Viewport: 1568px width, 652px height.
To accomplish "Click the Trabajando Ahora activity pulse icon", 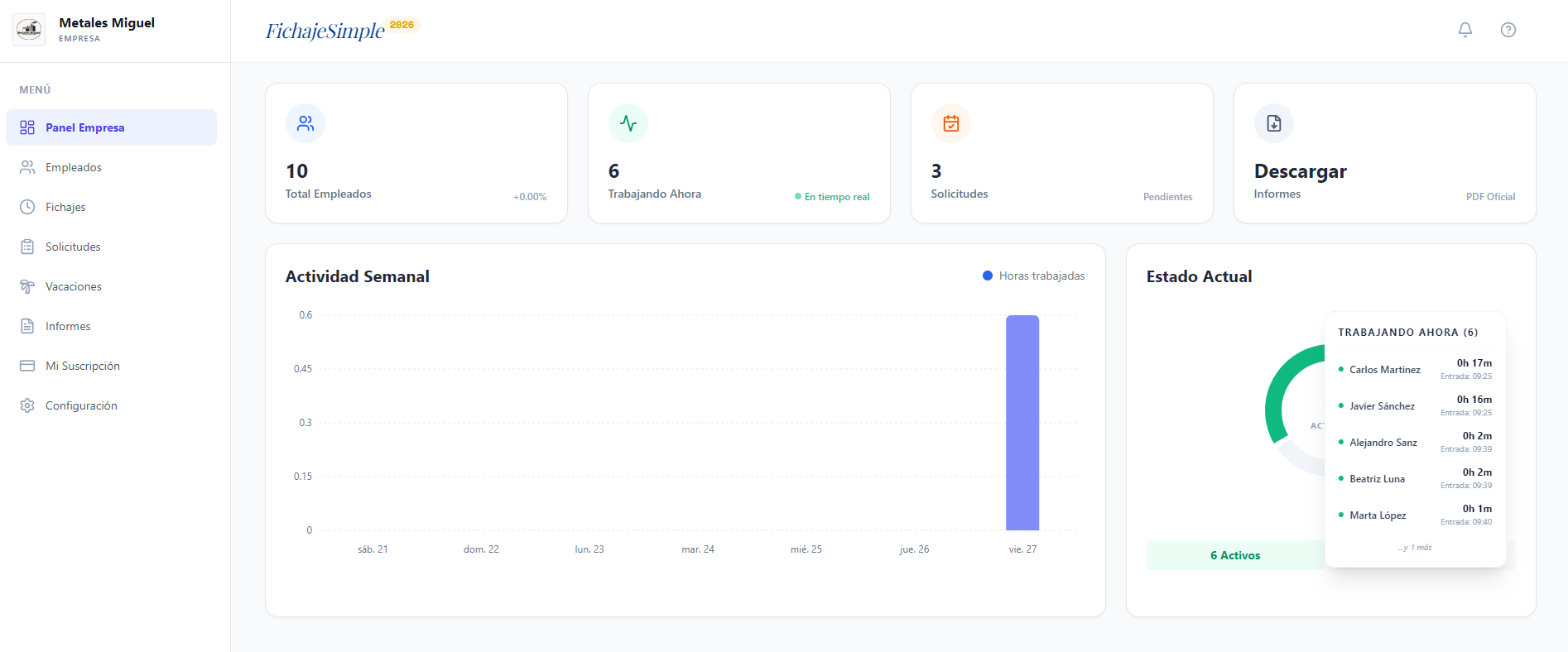I will 628,123.
